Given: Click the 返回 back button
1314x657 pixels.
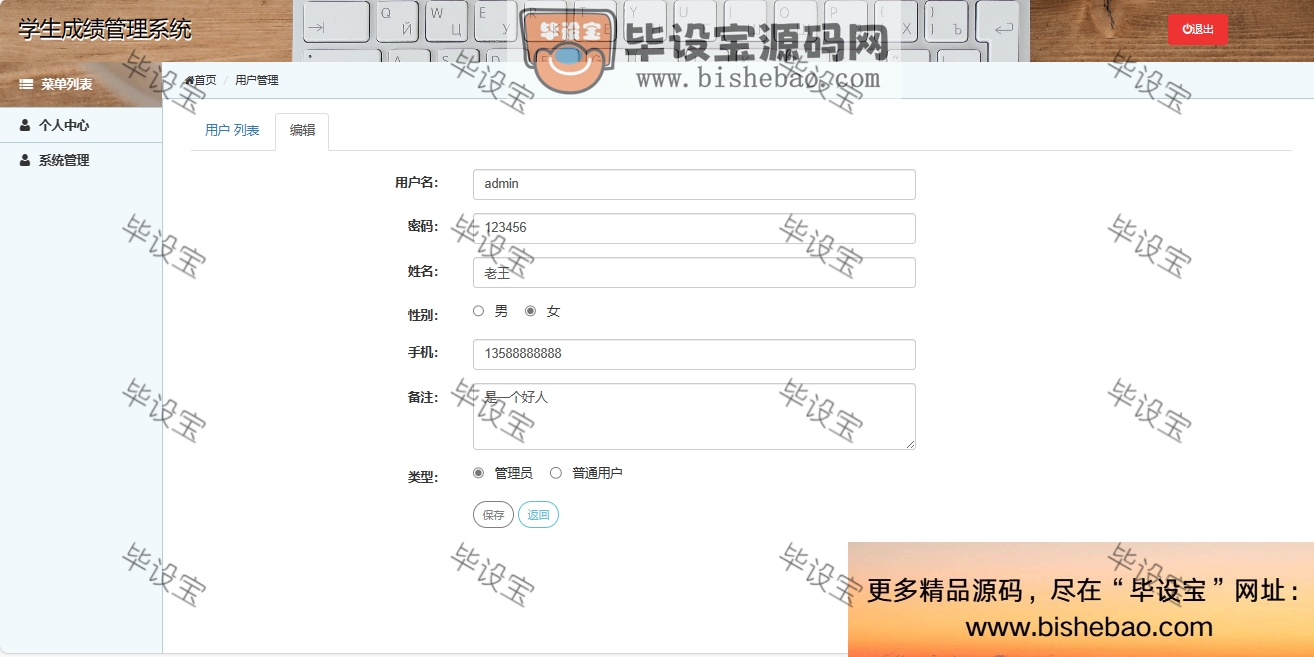Looking at the screenshot, I should point(538,515).
